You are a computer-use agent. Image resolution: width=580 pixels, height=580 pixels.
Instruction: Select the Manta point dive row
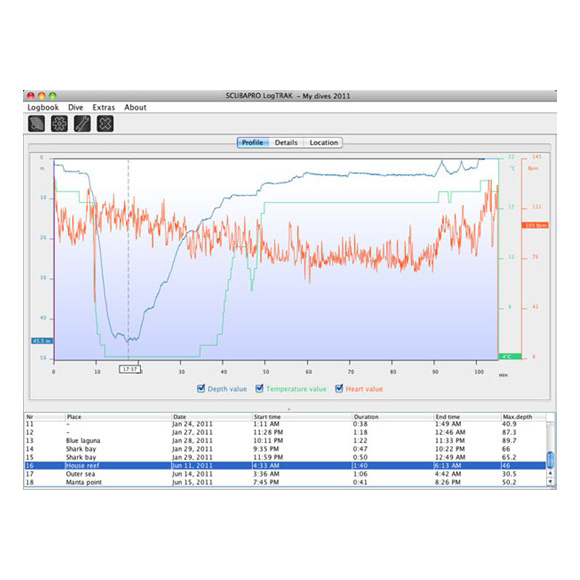click(x=285, y=482)
